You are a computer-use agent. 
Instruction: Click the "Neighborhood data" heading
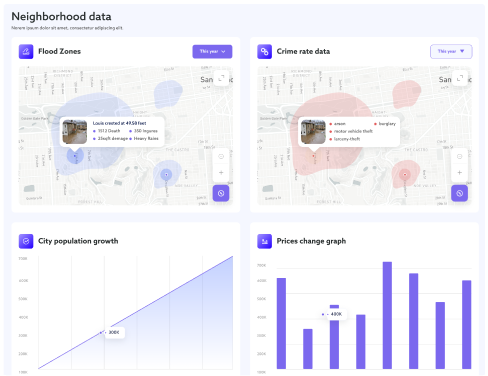click(61, 17)
